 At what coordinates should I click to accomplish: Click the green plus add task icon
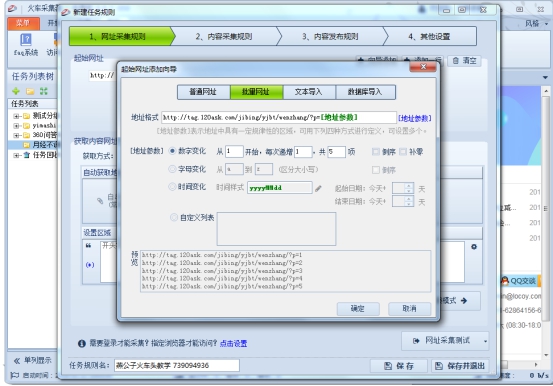(x=16, y=91)
